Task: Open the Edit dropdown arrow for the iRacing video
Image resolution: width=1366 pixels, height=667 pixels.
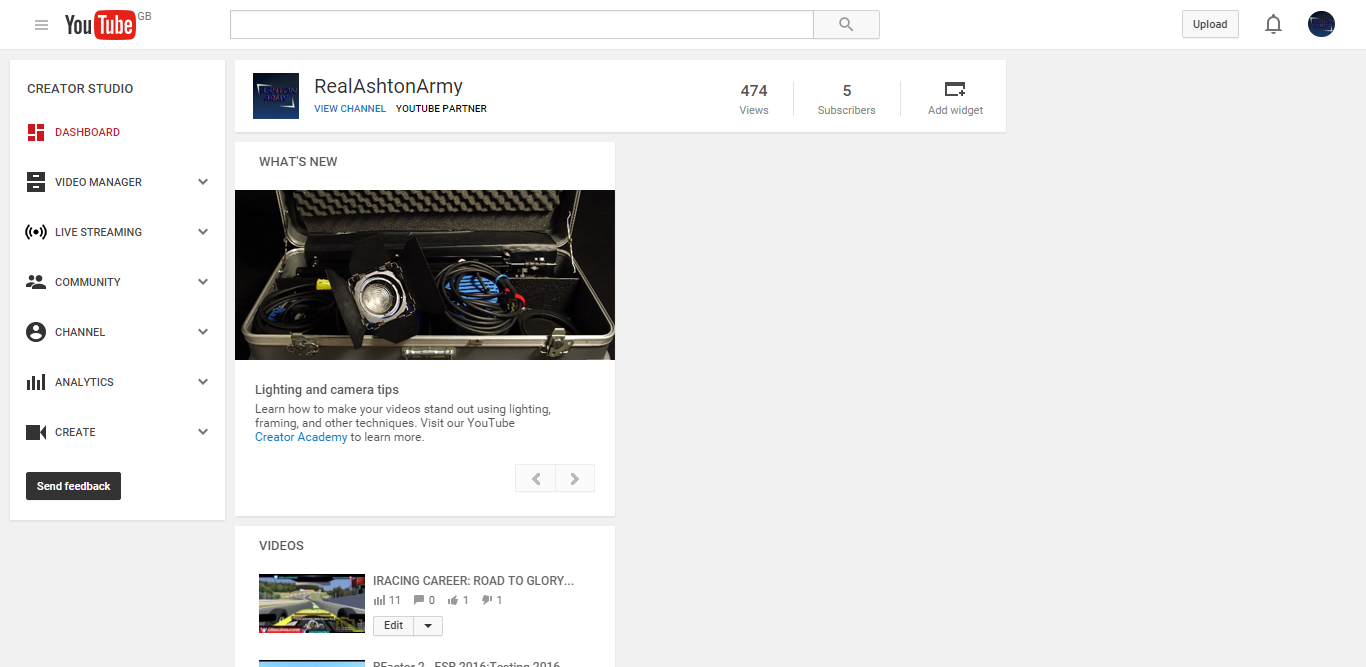Action: (x=428, y=626)
